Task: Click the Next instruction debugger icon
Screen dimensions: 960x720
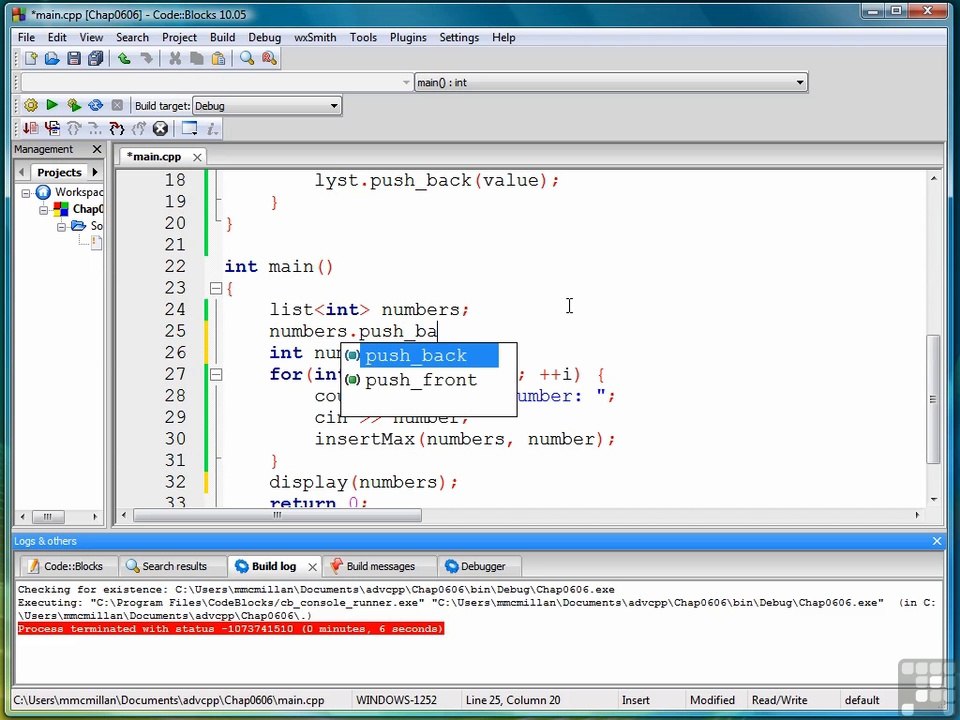Action: tap(96, 129)
